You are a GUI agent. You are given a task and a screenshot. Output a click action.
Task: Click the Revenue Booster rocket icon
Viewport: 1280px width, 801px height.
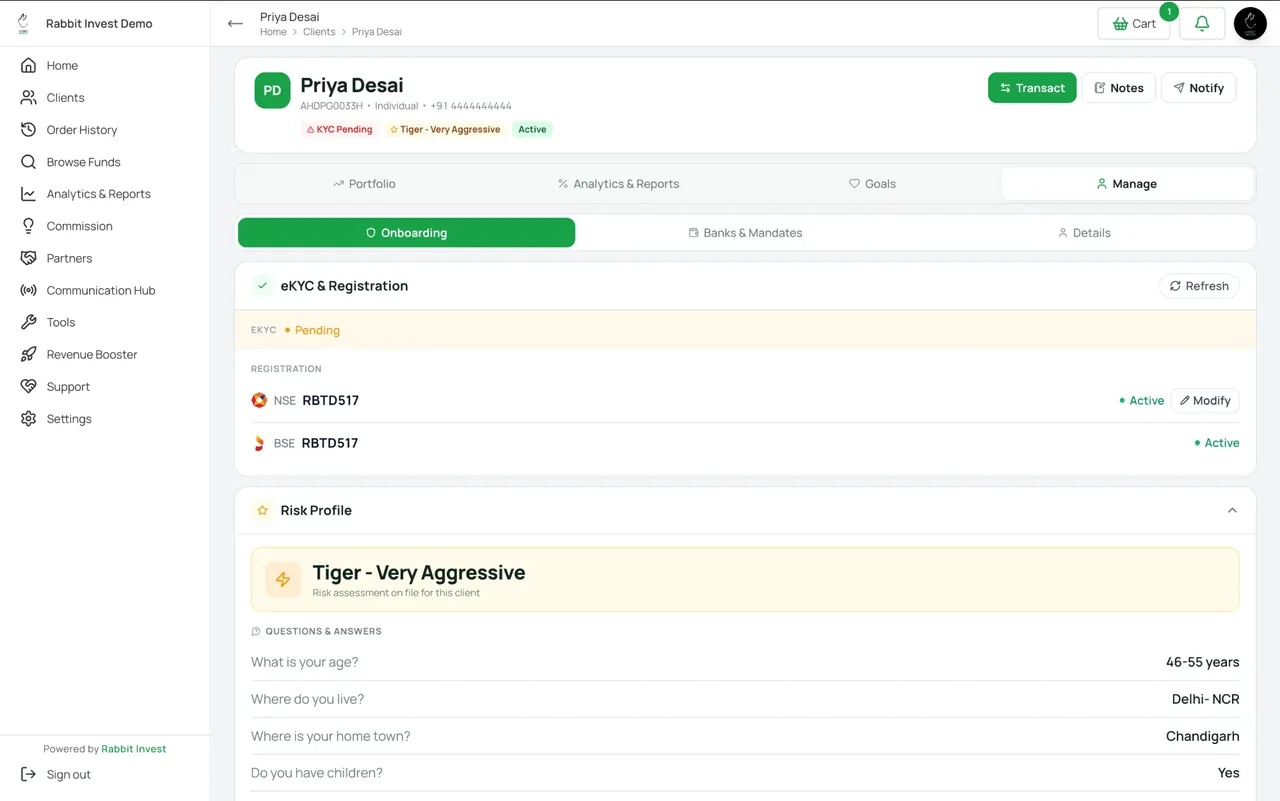(28, 354)
